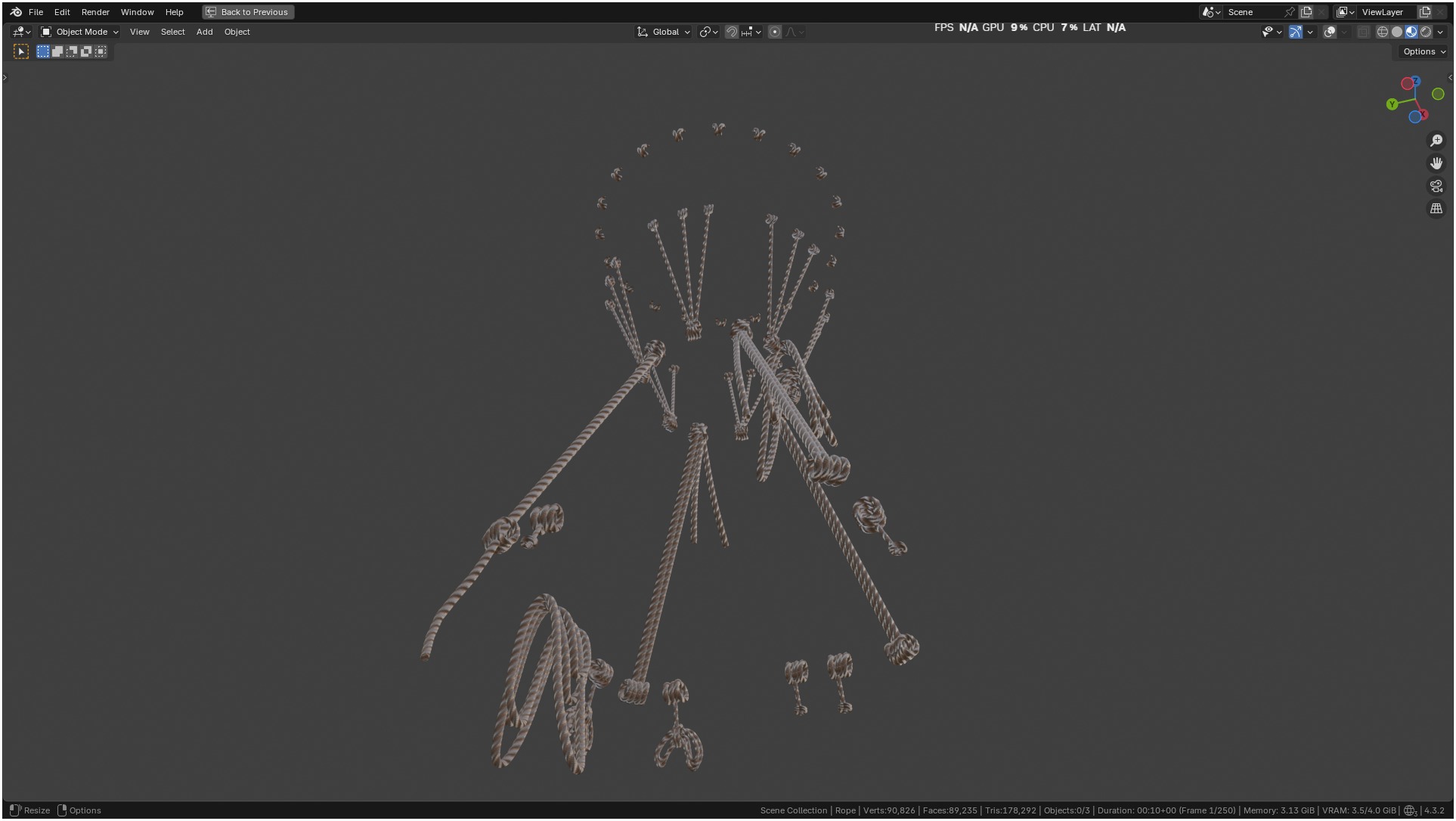Image resolution: width=1456 pixels, height=821 pixels.
Task: Open the Select menu in viewport header
Action: [x=172, y=32]
